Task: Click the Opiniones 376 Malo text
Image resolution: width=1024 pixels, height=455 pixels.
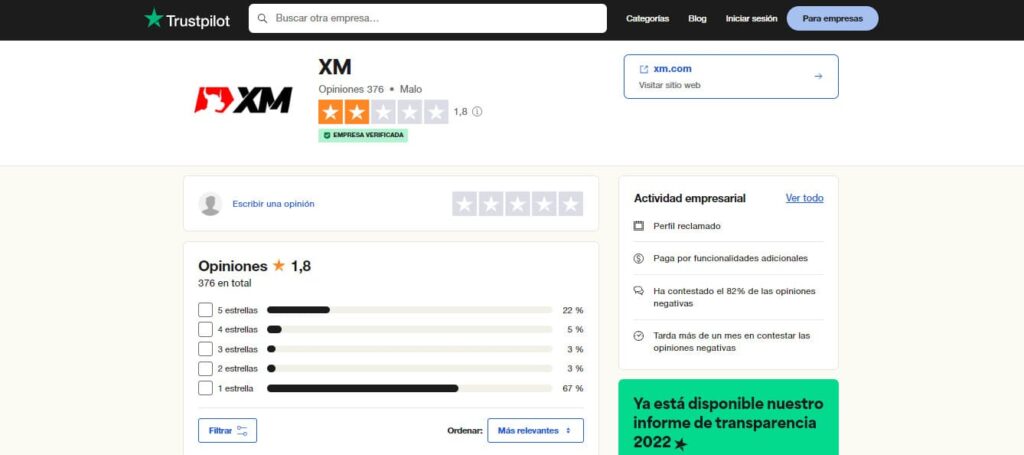Action: pyautogui.click(x=370, y=89)
